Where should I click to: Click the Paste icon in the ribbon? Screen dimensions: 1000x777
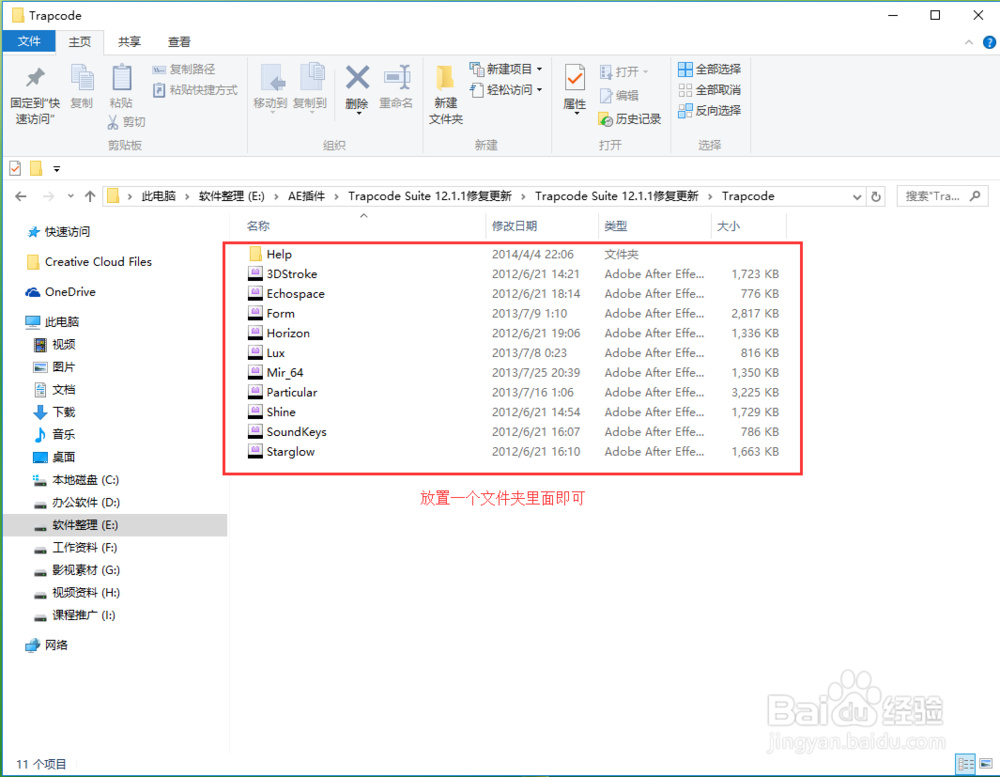(121, 78)
